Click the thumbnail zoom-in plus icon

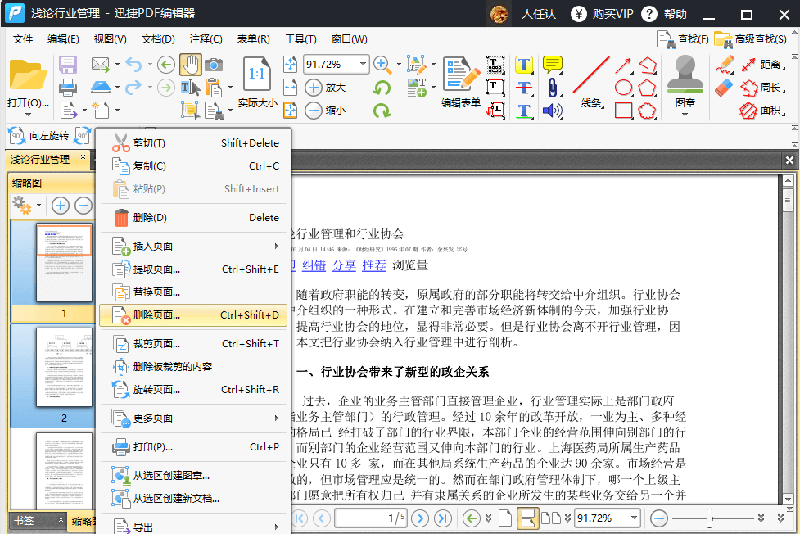(x=60, y=205)
